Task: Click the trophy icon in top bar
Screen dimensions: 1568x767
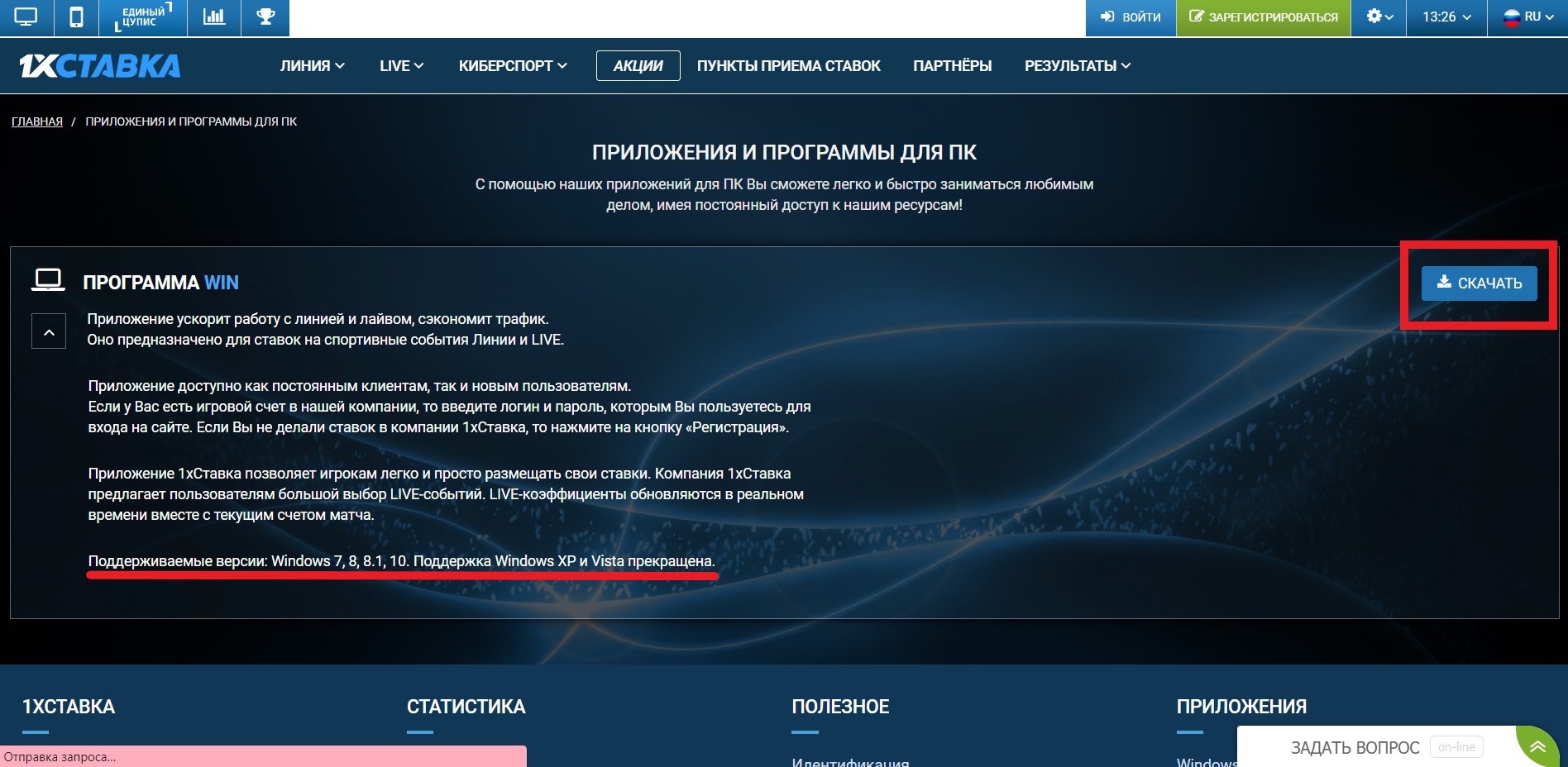Action: click(265, 17)
